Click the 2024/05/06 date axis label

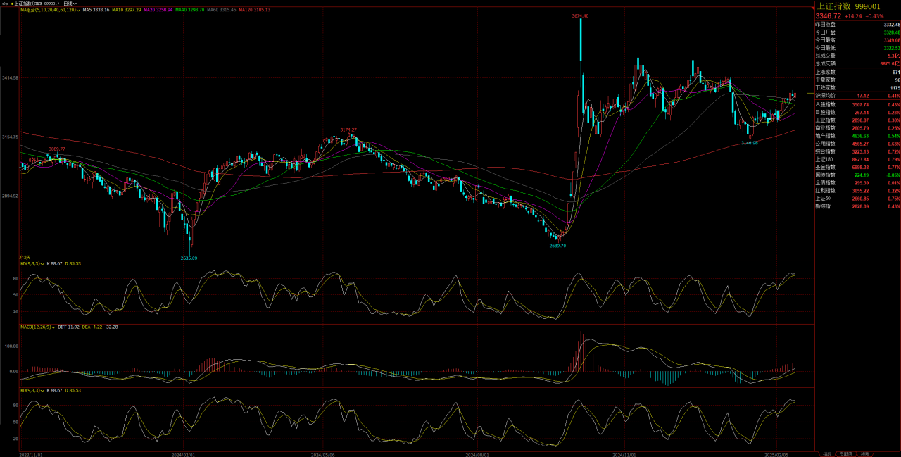click(x=322, y=453)
